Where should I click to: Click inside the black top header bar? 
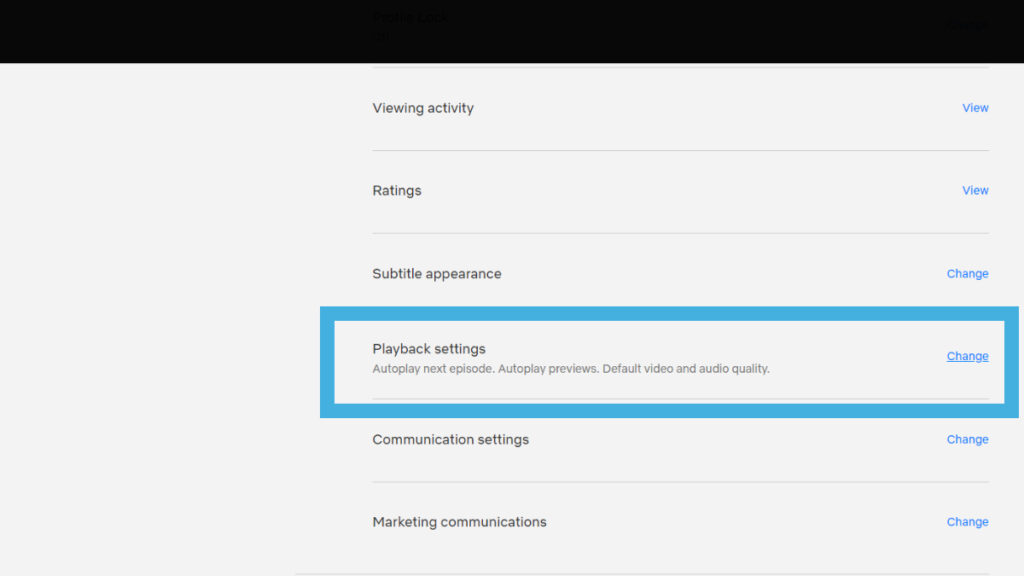pos(150,30)
